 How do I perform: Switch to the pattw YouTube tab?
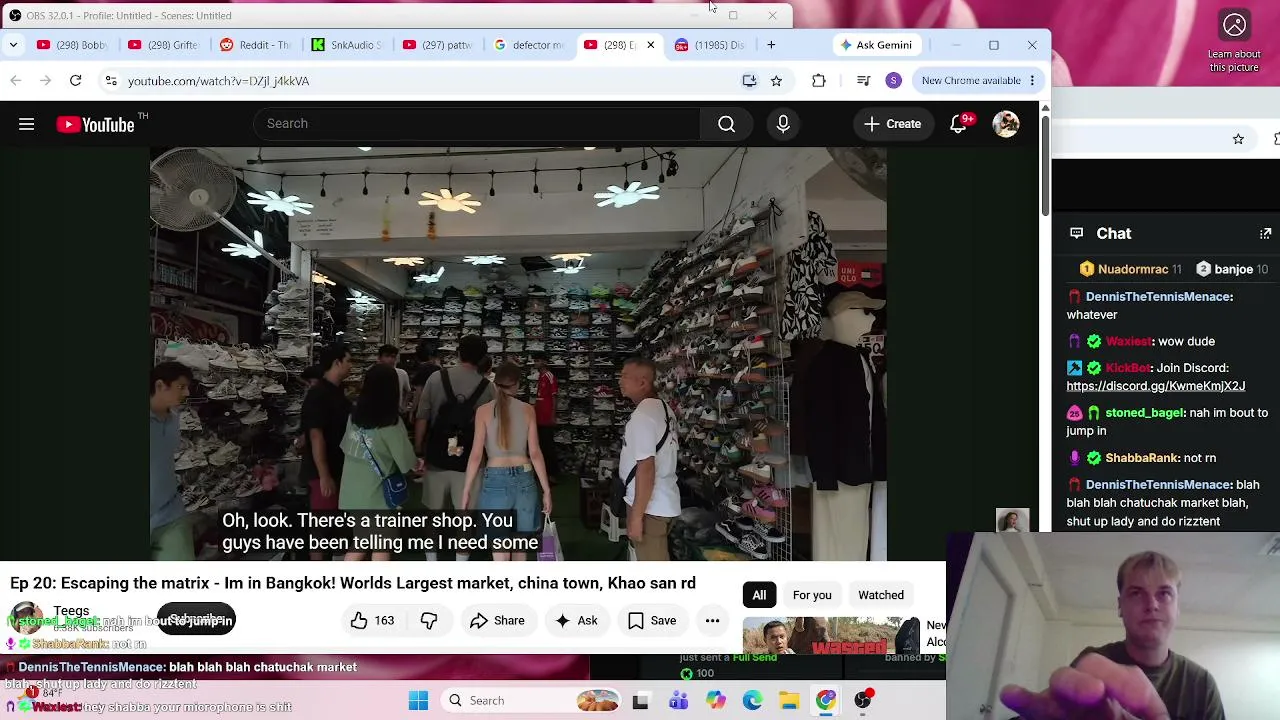(438, 45)
